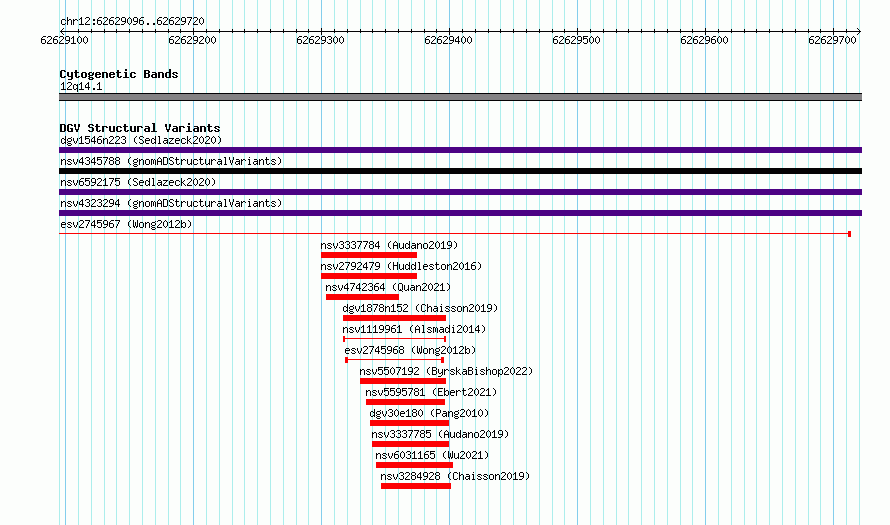This screenshot has height=525, width=890.
Task: Select the nsv3337784 (Audano2019) variant label
Action: (389, 245)
